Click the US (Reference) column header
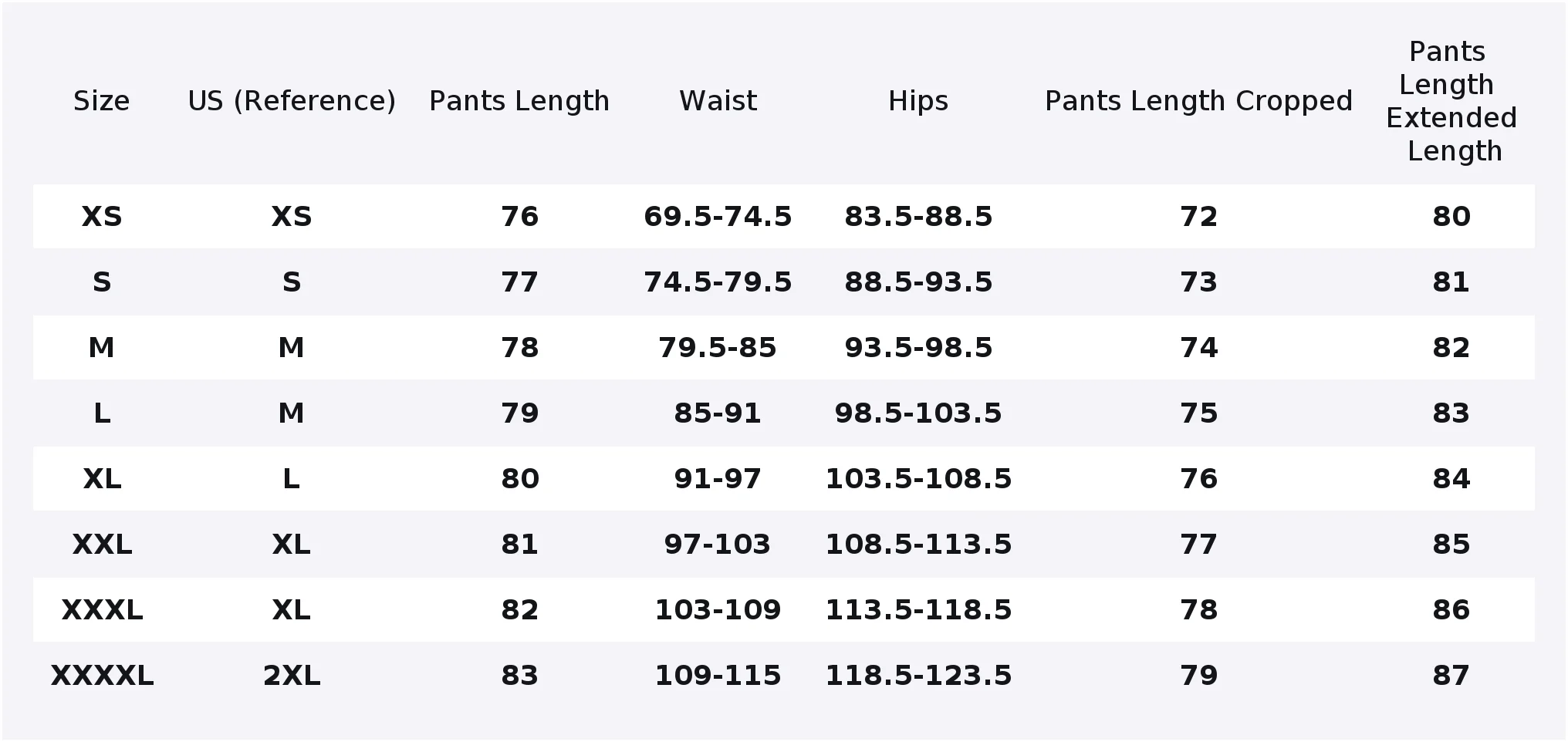The height and width of the screenshot is (742, 1568). (292, 101)
